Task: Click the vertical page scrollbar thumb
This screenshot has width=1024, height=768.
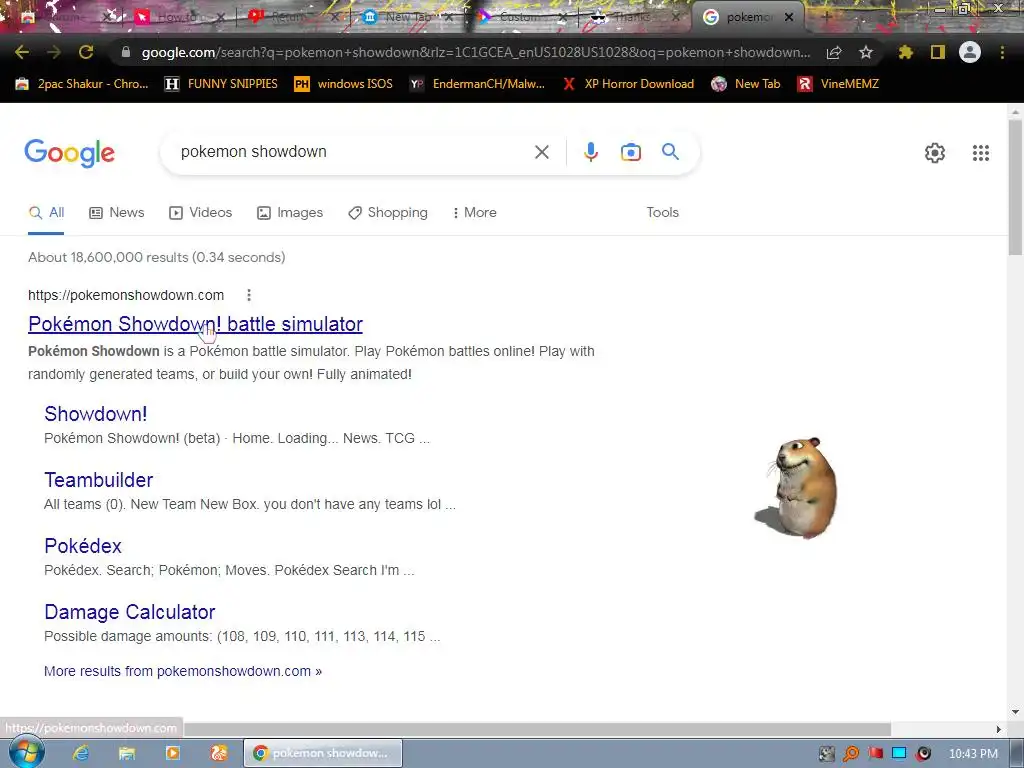Action: pos(1015,187)
